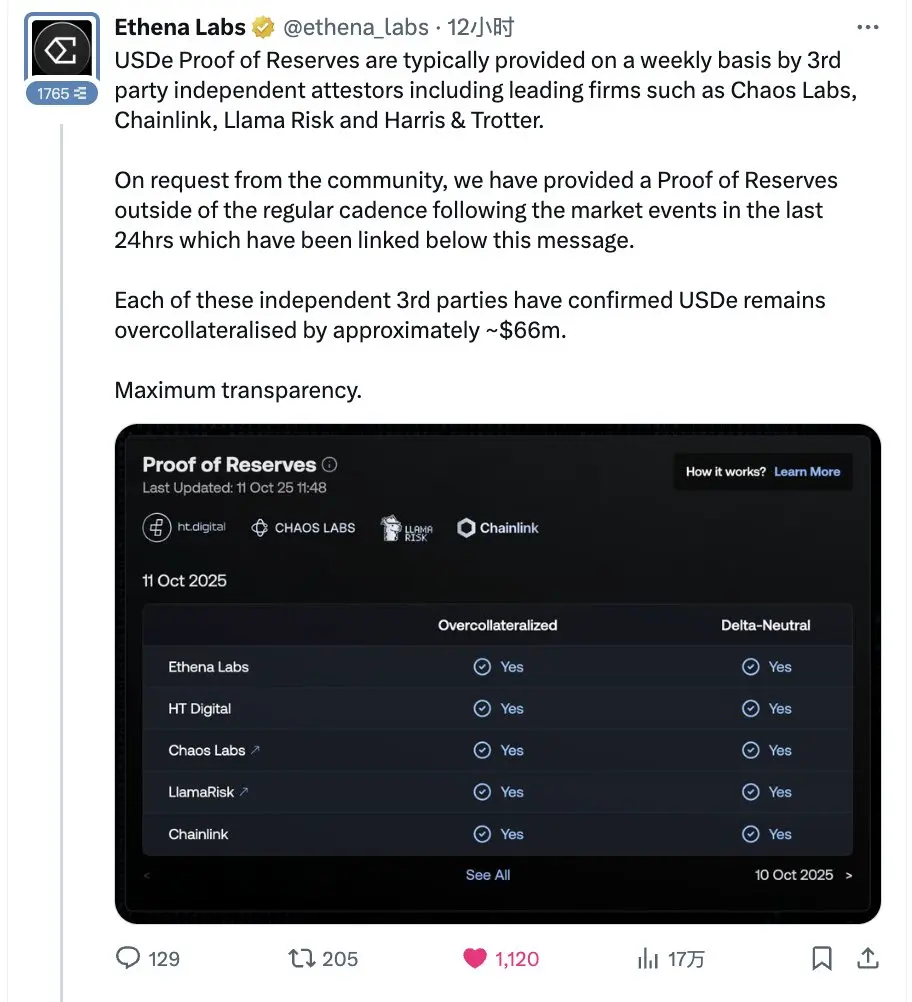Click the share upload icon
This screenshot has height=1002, width=912.
tap(869, 958)
